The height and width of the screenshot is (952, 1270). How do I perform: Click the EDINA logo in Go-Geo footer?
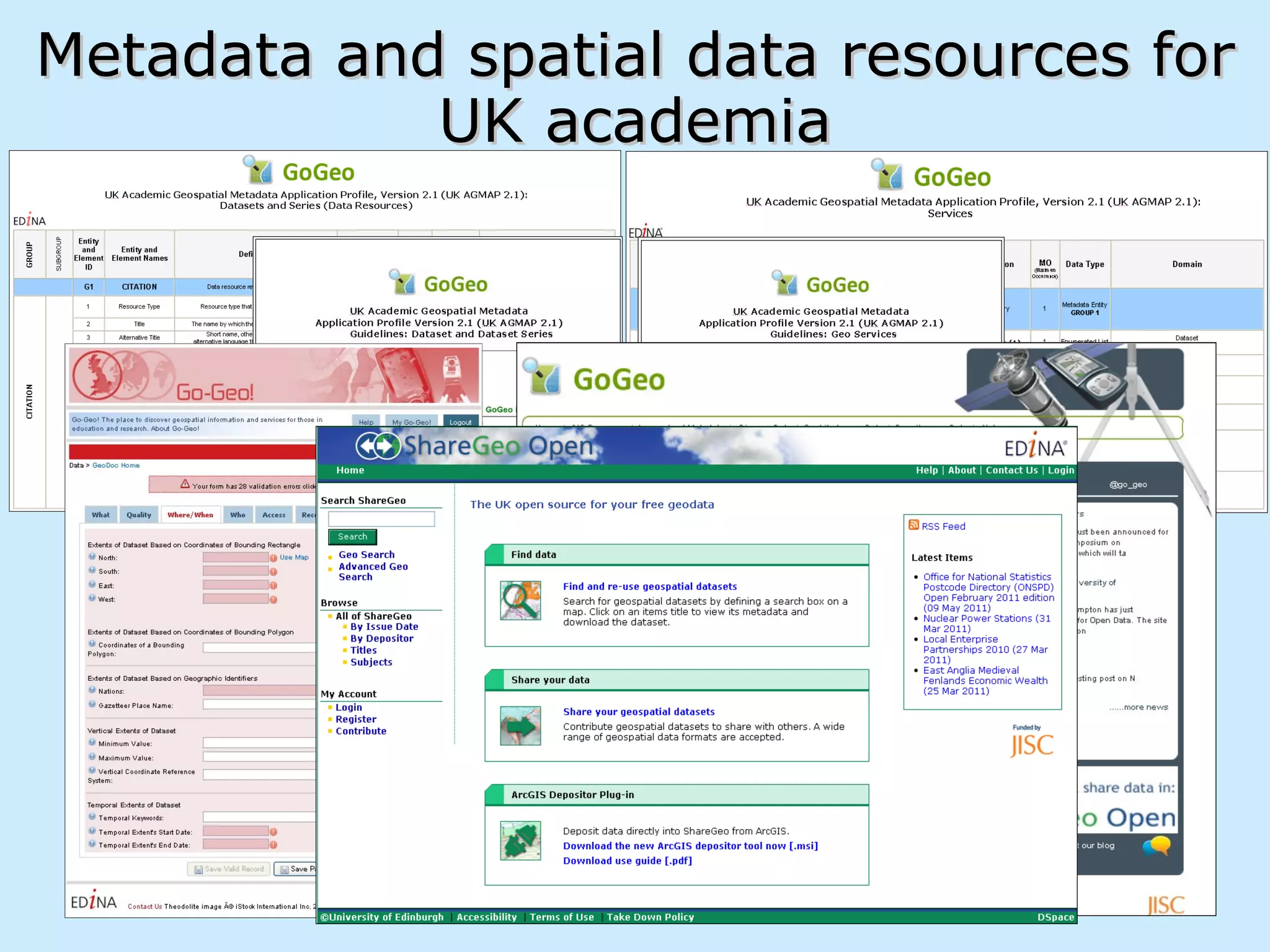tap(94, 901)
